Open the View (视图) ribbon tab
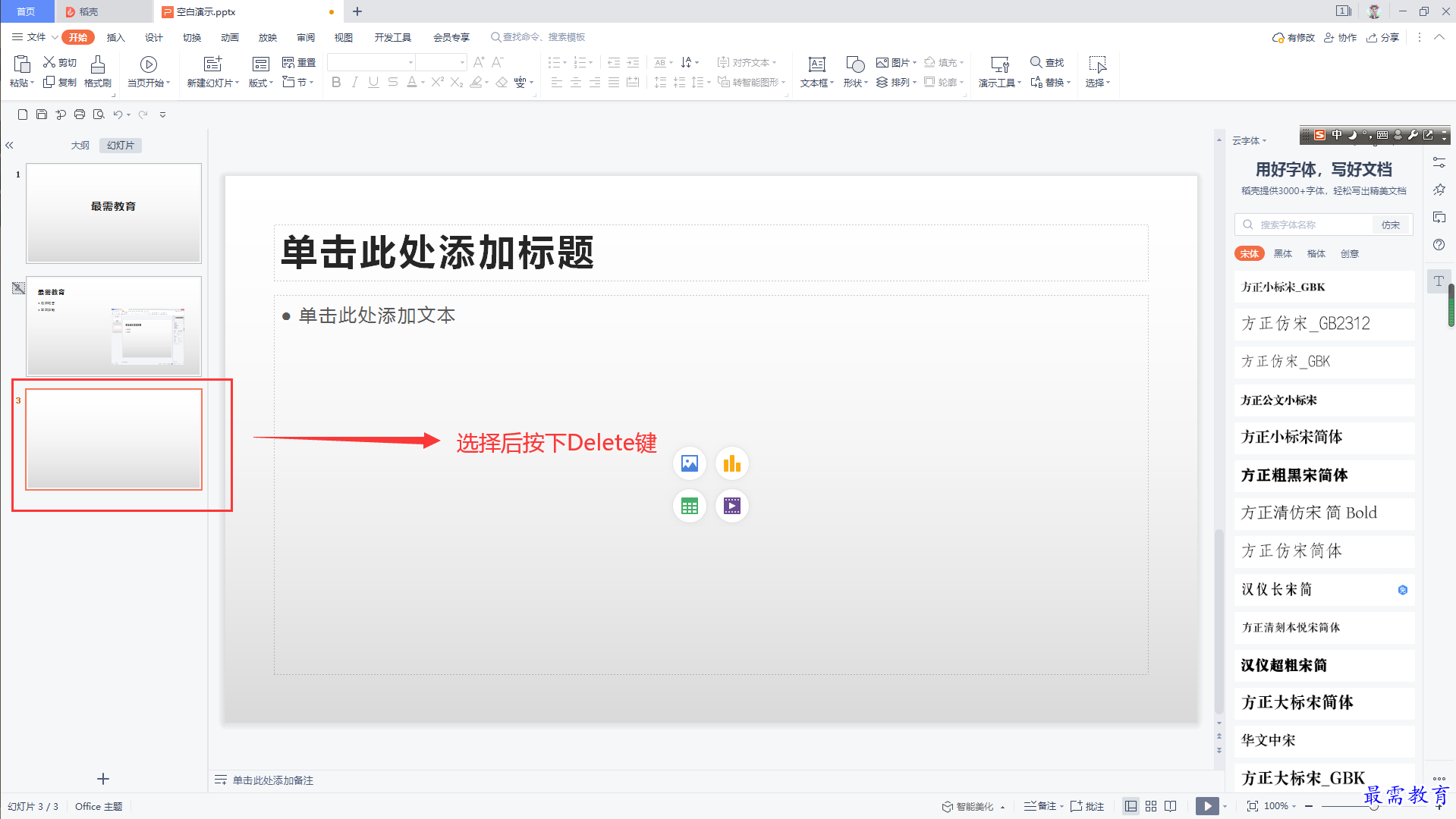The height and width of the screenshot is (819, 1456). click(x=344, y=37)
